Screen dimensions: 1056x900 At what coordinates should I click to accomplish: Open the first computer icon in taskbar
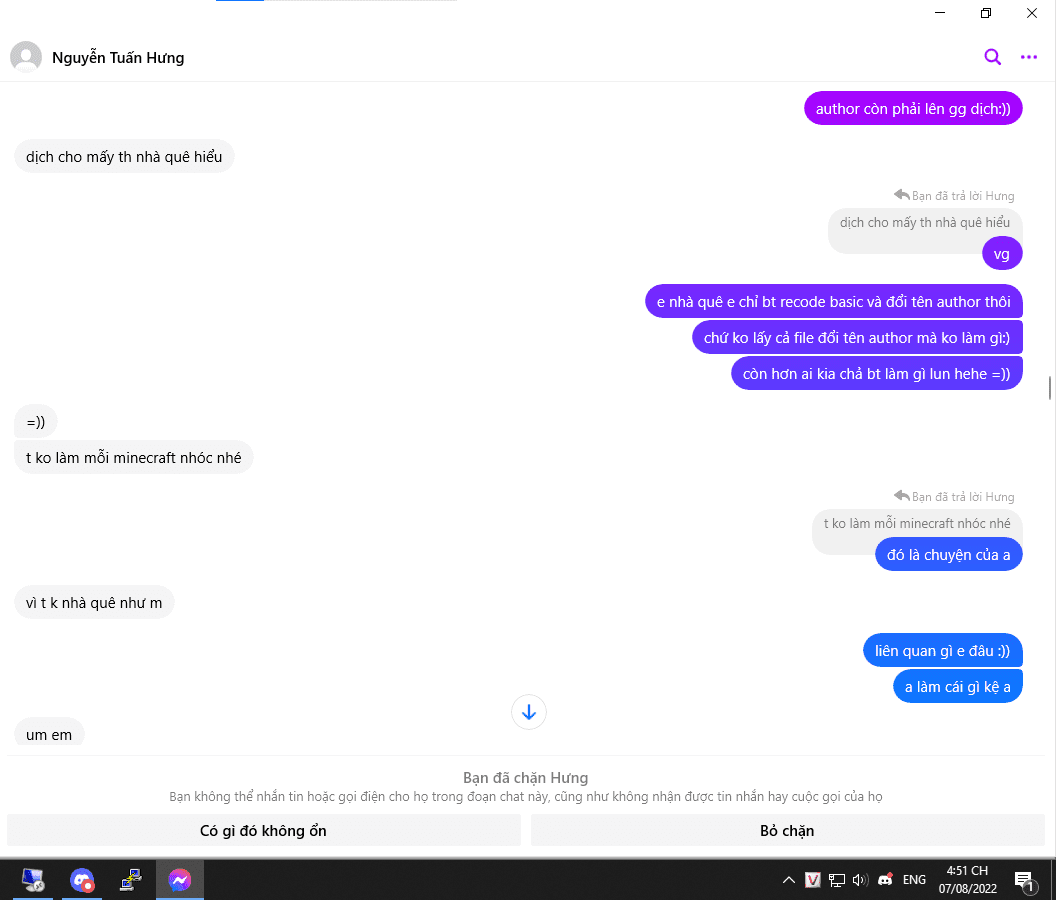coord(33,880)
